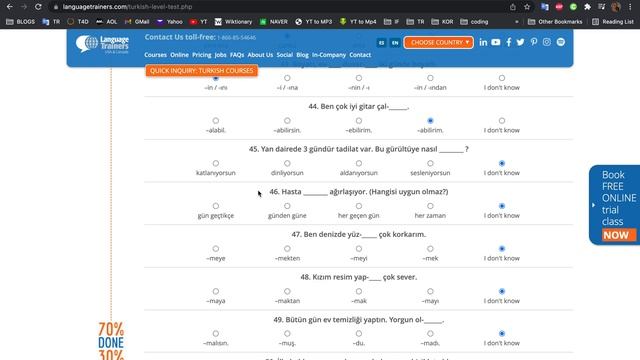This screenshot has height=360, width=640.
Task: Bookmark this page with the star icon
Action: click(x=527, y=7)
